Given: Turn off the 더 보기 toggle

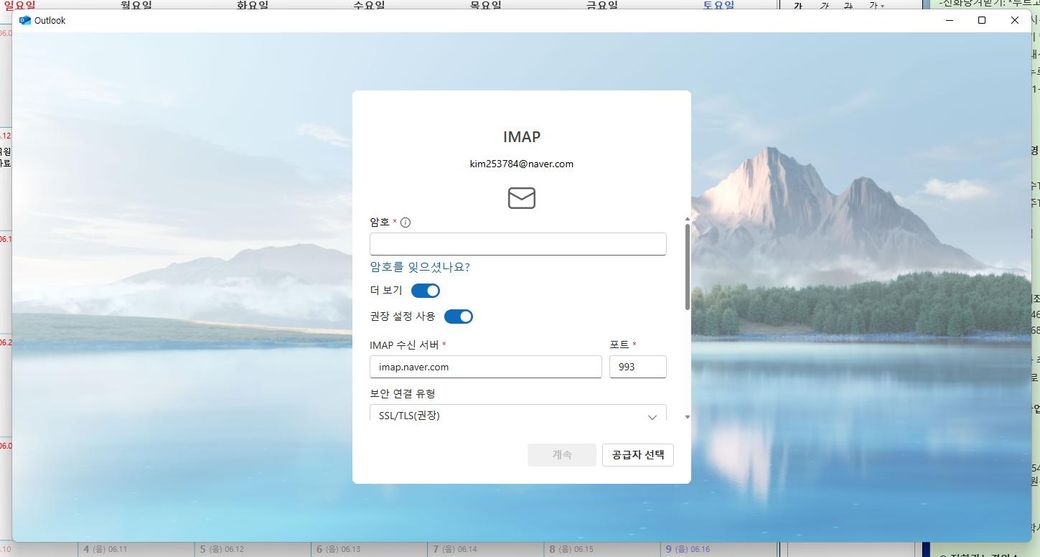Looking at the screenshot, I should [x=426, y=291].
